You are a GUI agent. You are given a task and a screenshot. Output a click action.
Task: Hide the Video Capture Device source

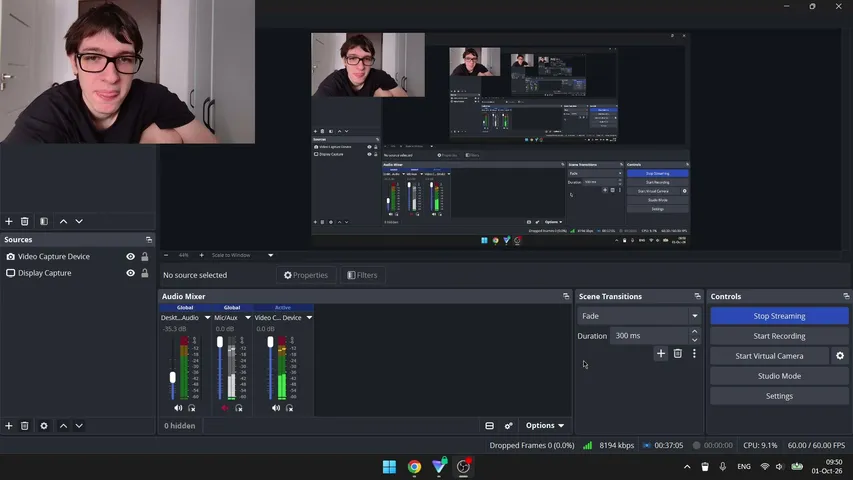[x=131, y=256]
